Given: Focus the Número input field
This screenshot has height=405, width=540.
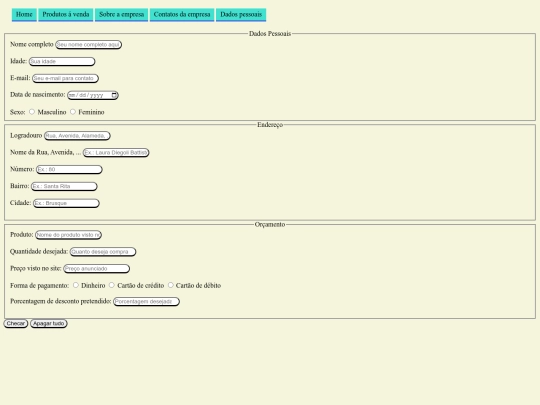Looking at the screenshot, I should click(x=69, y=169).
